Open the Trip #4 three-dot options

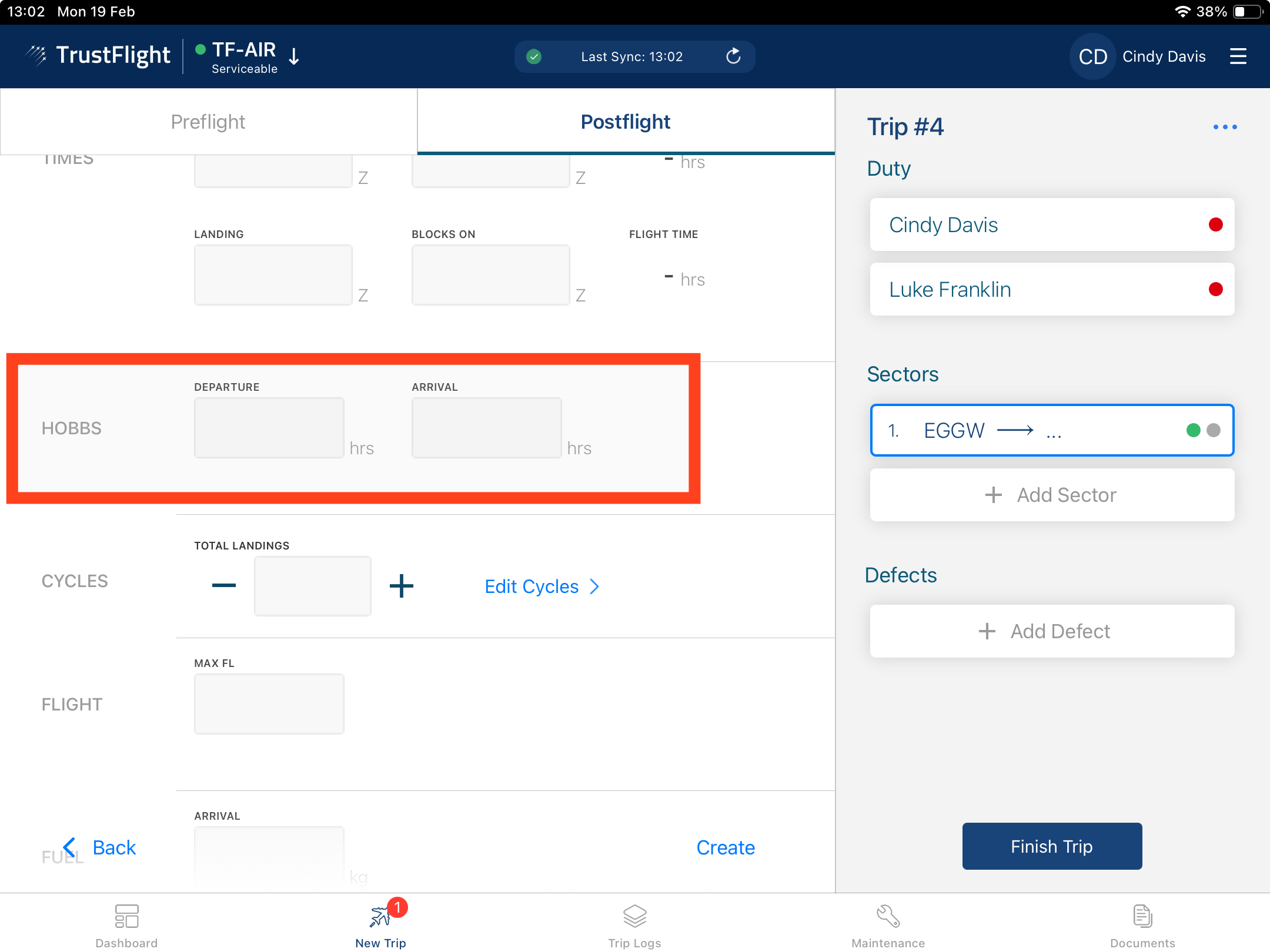coord(1225,127)
